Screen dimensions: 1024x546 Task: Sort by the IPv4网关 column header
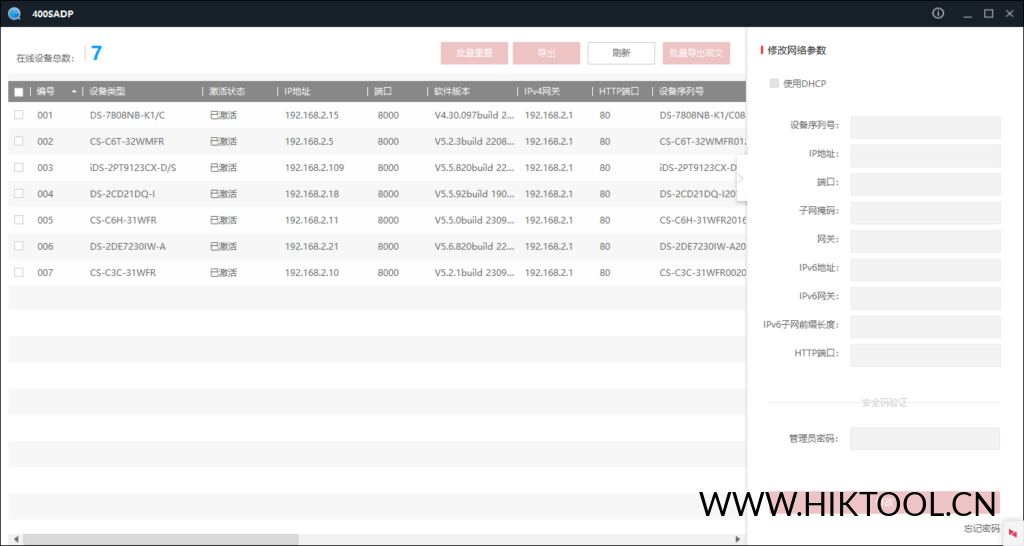[541, 91]
